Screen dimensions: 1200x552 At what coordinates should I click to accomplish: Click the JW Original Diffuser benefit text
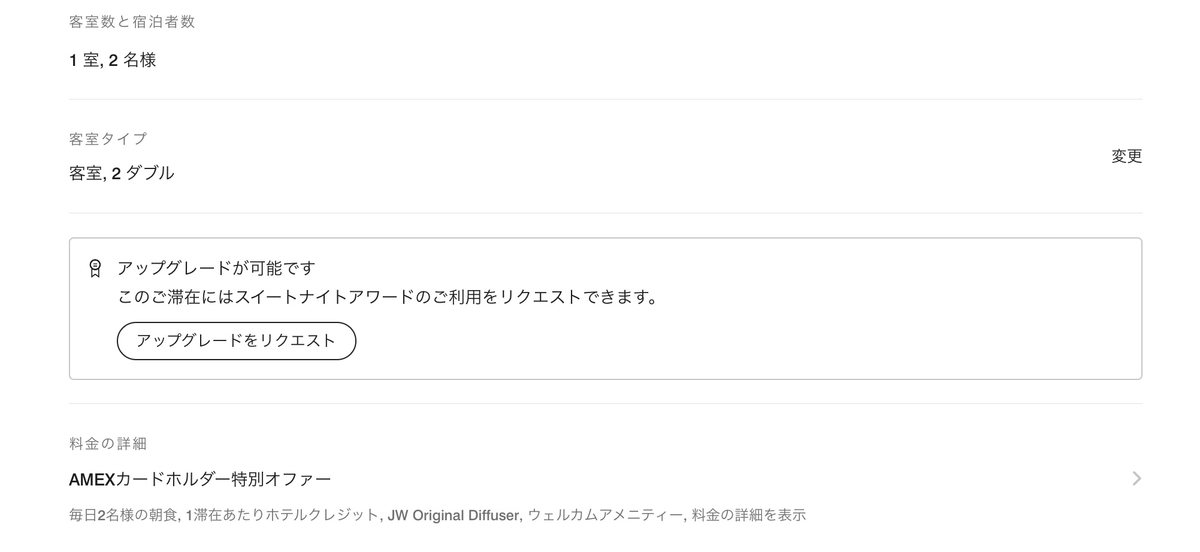click(453, 516)
